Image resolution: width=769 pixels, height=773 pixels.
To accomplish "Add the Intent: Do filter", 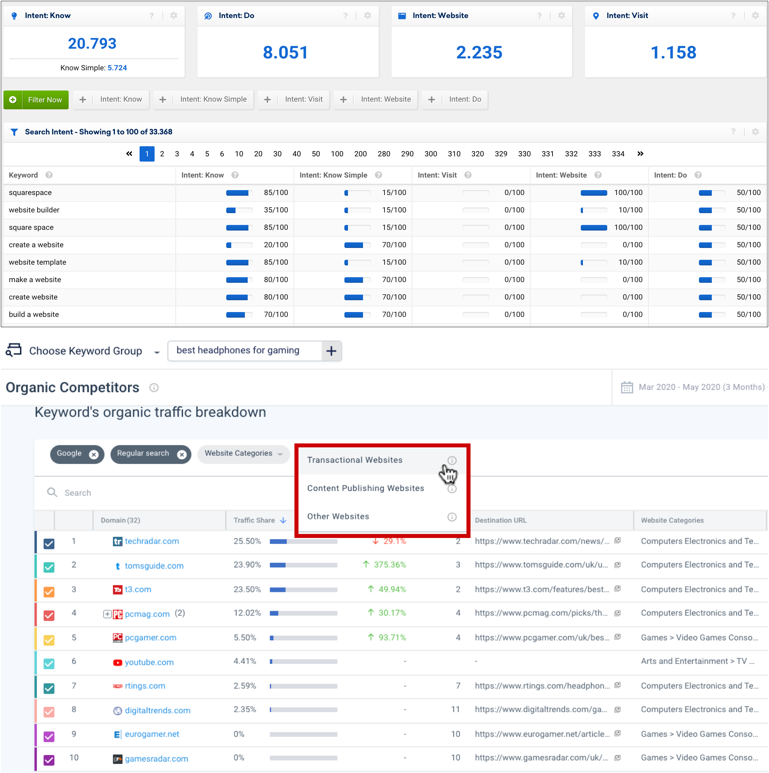I will pyautogui.click(x=455, y=100).
